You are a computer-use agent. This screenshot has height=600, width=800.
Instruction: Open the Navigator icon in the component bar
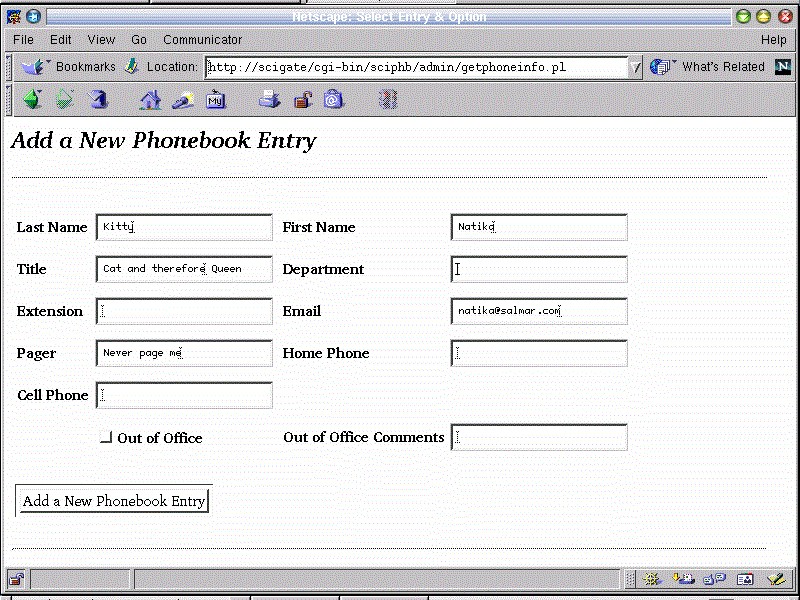(653, 579)
